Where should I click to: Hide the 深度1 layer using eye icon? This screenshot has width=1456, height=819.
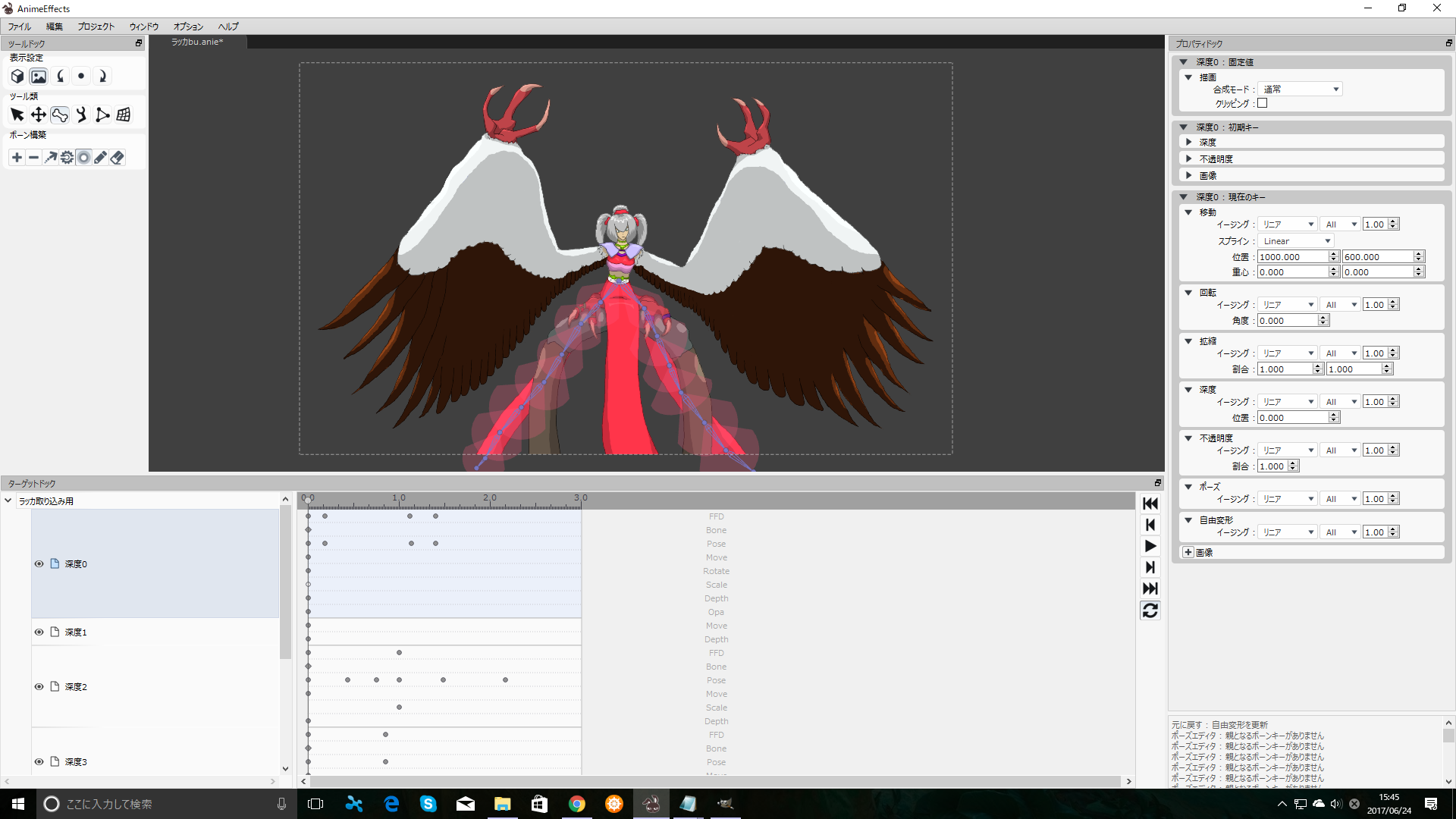[39, 632]
